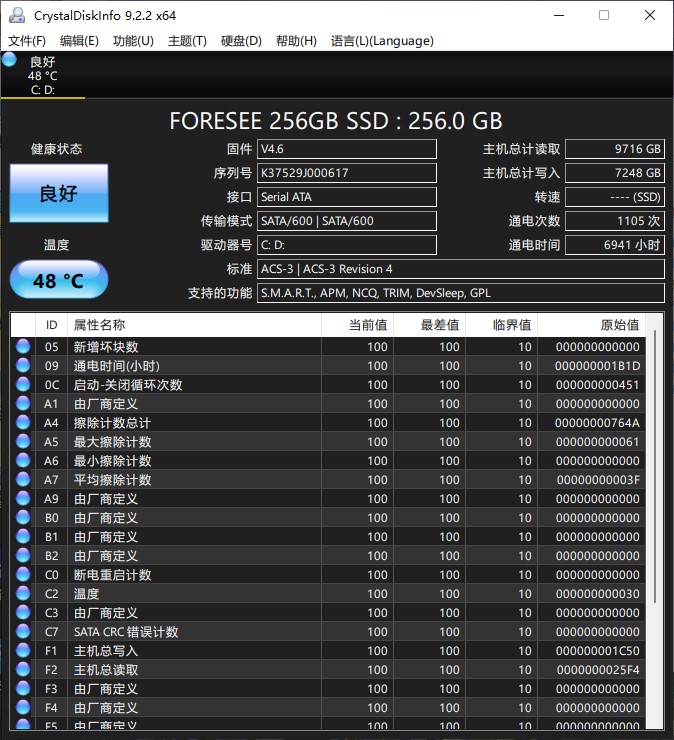Open the 文件(F) menu
The height and width of the screenshot is (740, 674).
[x=27, y=41]
